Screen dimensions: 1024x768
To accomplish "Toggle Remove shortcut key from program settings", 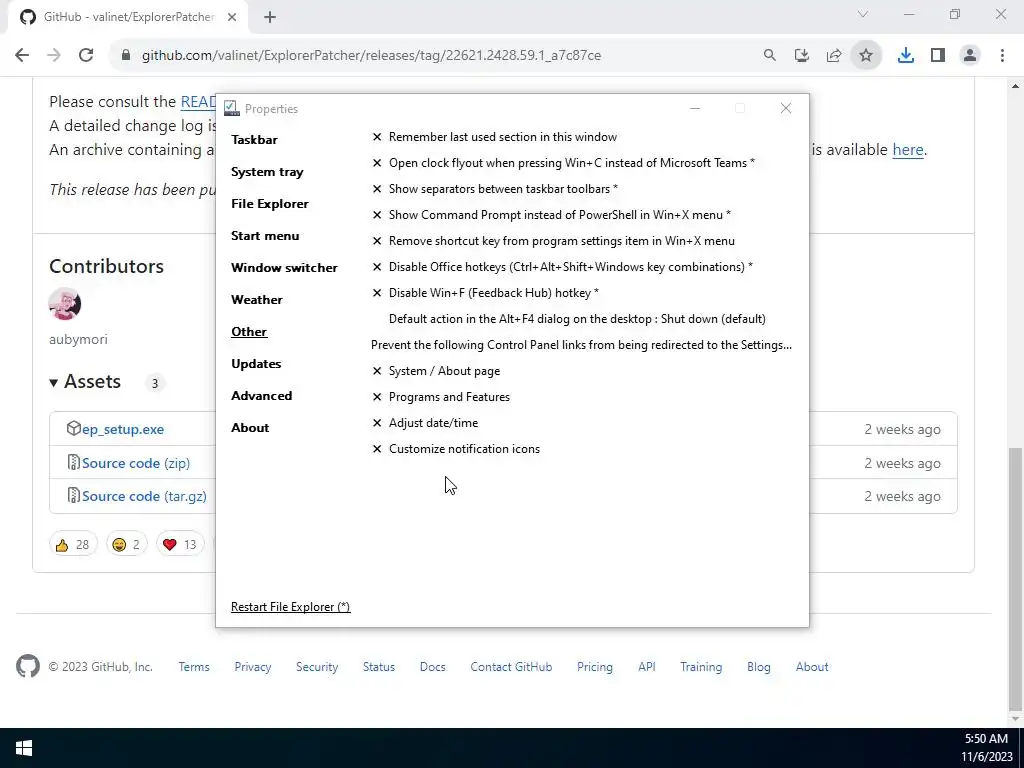I will pyautogui.click(x=553, y=241).
